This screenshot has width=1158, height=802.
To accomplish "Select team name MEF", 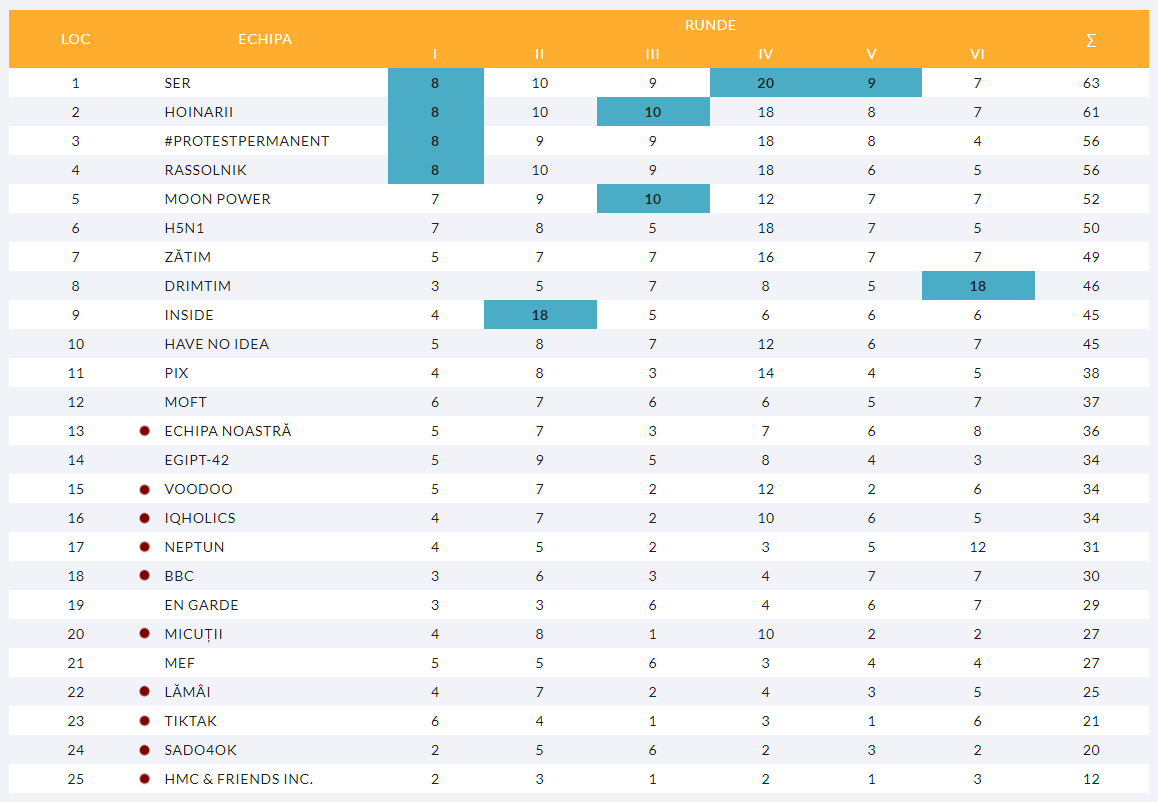I will (x=179, y=662).
